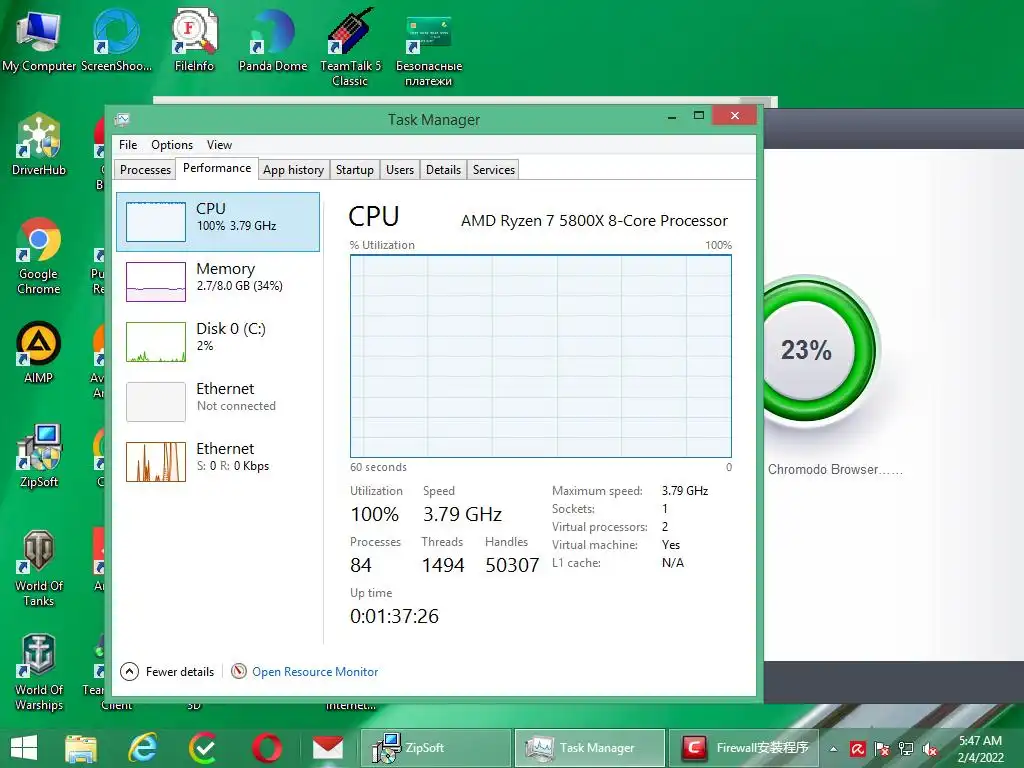This screenshot has width=1024, height=768.
Task: Select the Performance tab
Action: 217,168
